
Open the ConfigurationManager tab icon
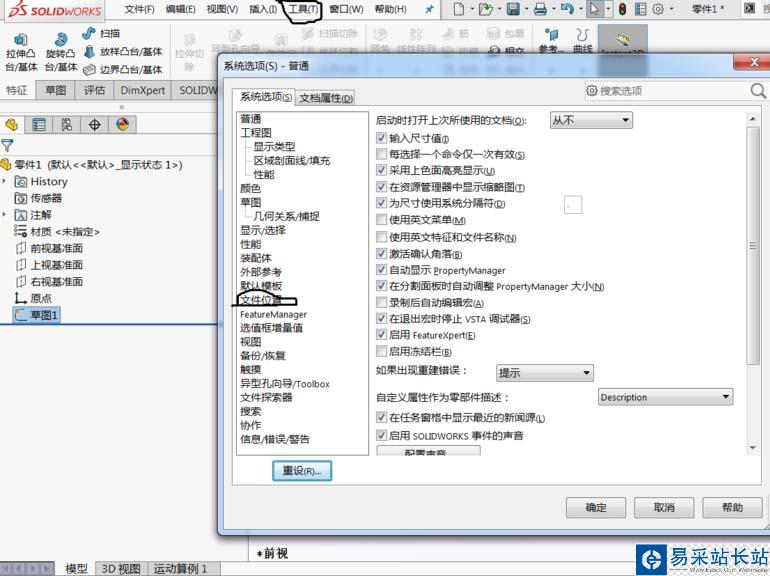pyautogui.click(x=66, y=125)
